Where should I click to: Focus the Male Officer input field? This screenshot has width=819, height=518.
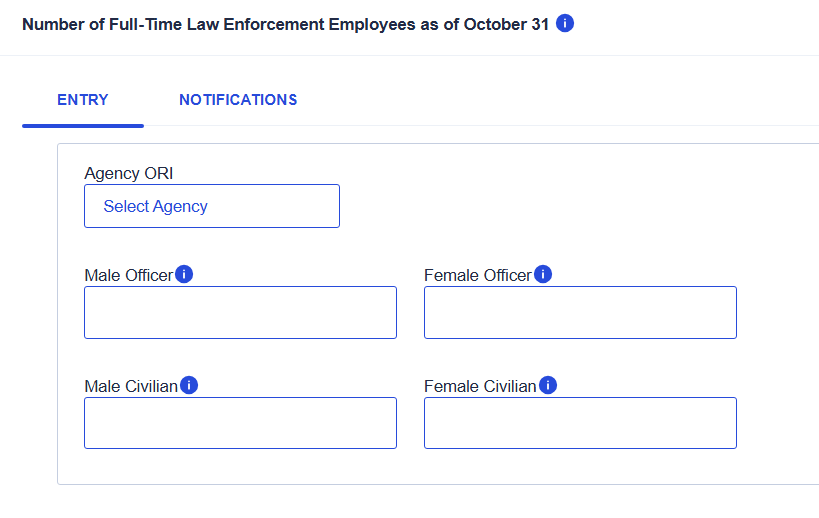pos(240,312)
